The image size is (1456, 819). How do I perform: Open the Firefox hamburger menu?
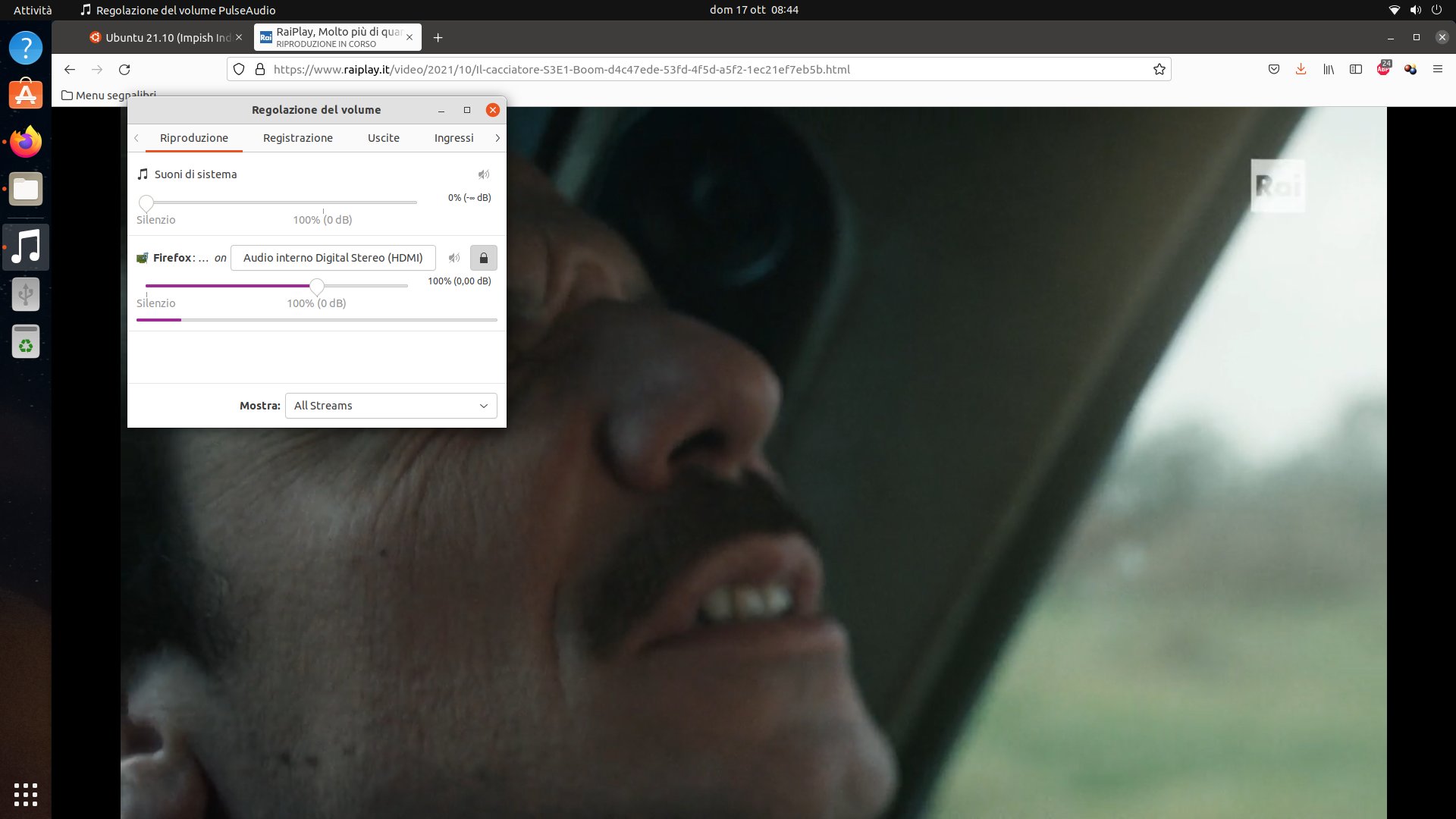pos(1438,70)
